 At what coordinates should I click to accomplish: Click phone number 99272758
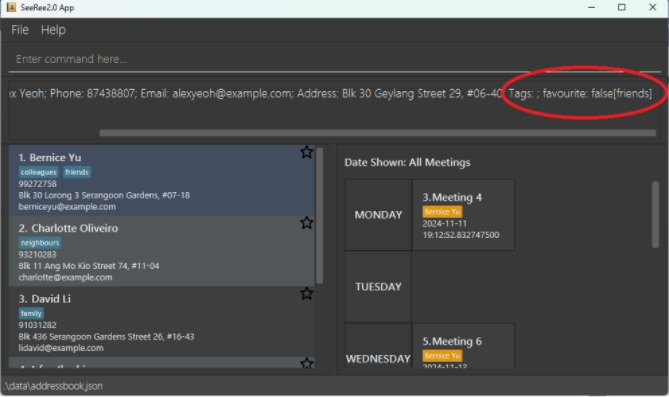pyautogui.click(x=38, y=184)
